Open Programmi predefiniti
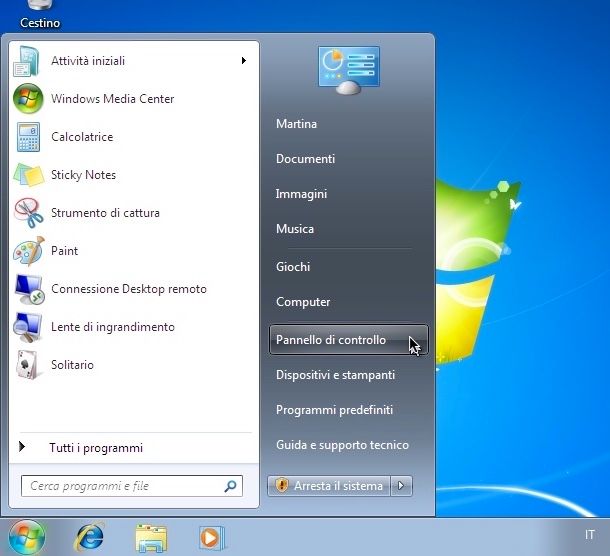 point(334,410)
